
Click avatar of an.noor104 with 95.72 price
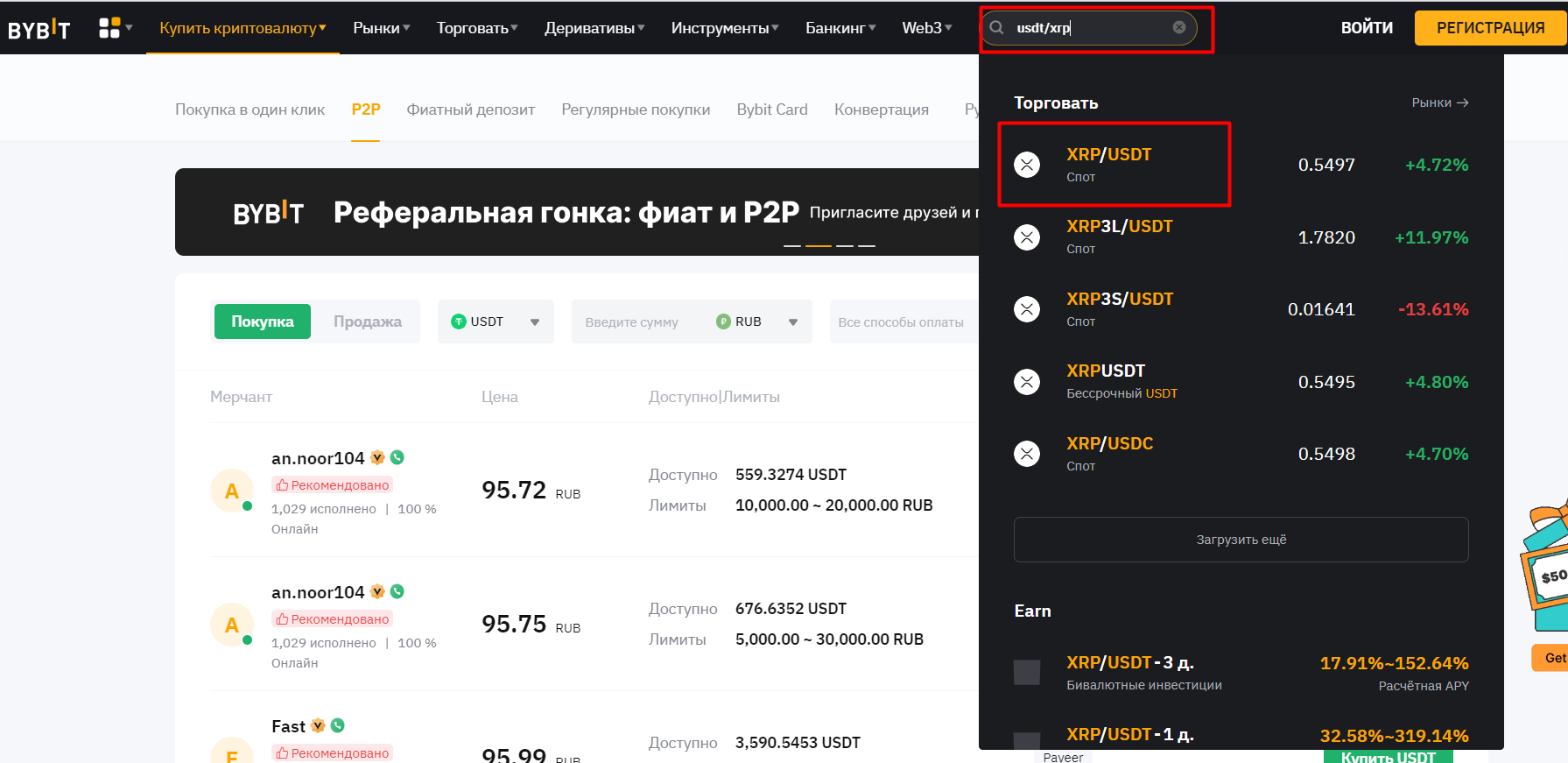(232, 491)
